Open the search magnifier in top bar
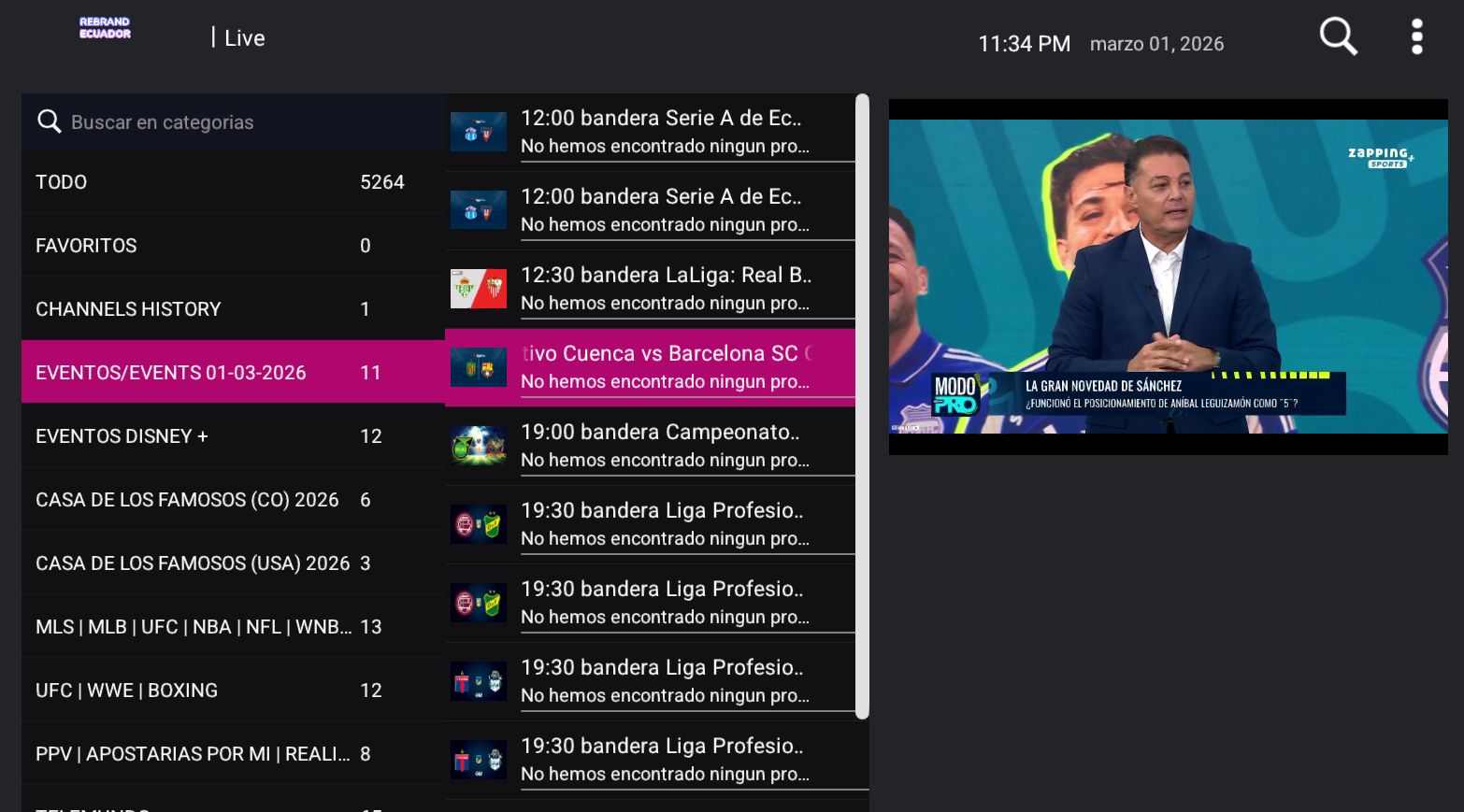1464x812 pixels. pyautogui.click(x=1338, y=37)
